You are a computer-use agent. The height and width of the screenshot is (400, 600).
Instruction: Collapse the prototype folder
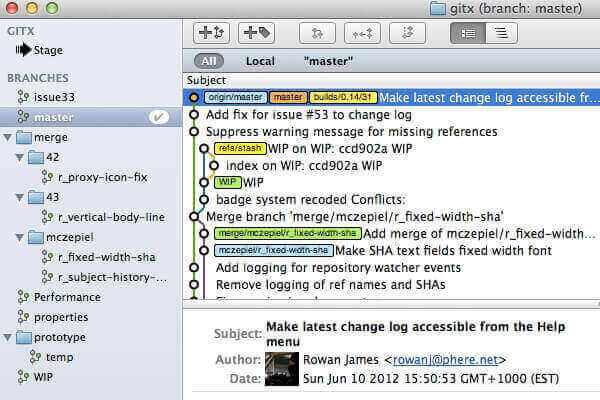(8, 337)
